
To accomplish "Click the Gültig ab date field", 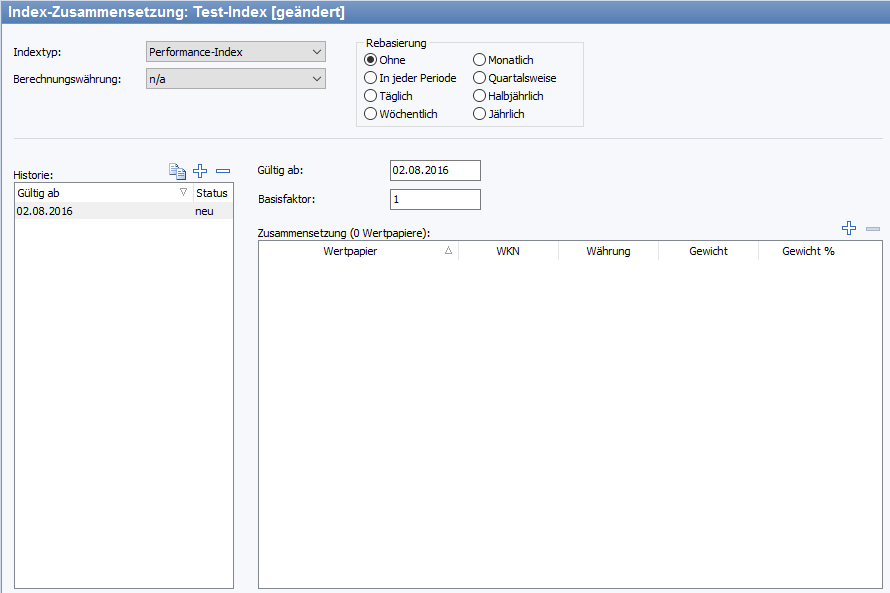I will coord(434,170).
